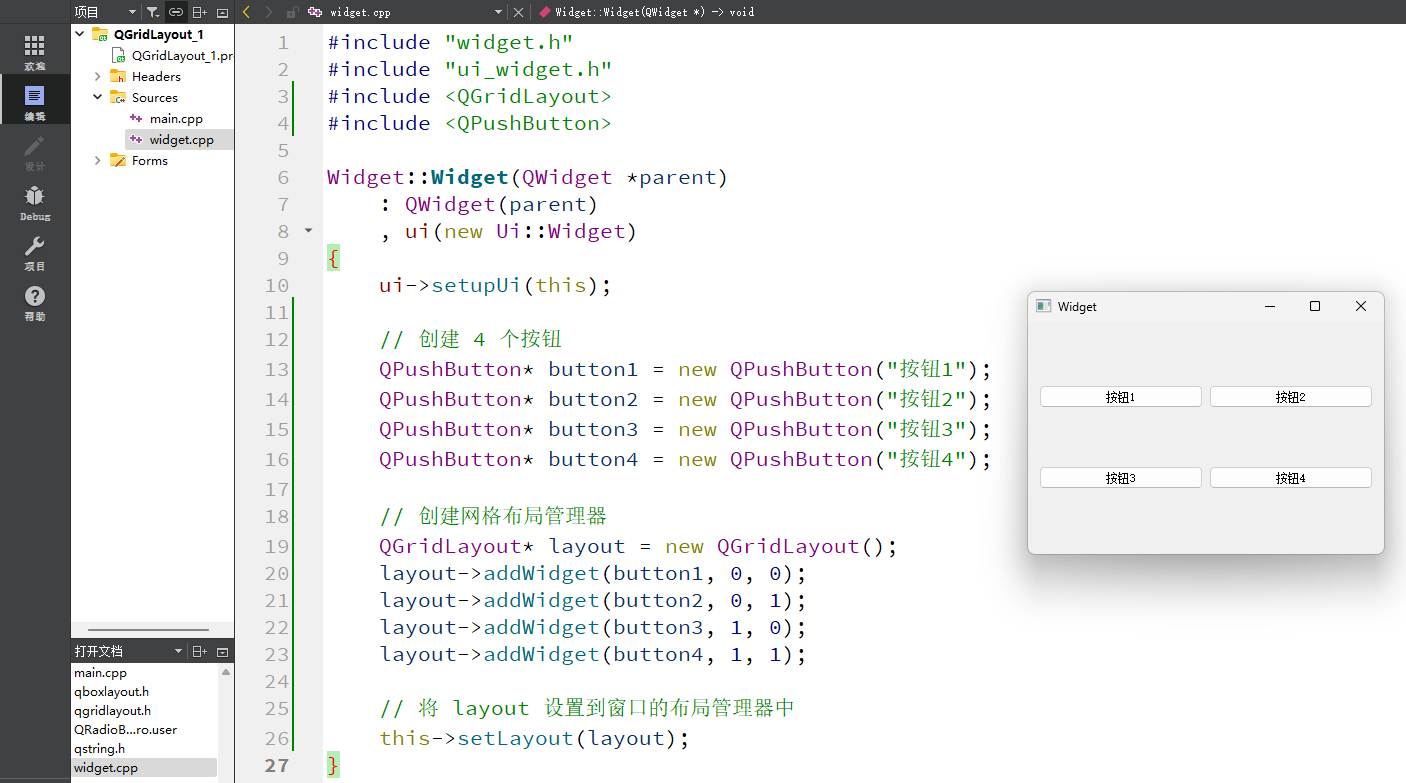1406x783 pixels.
Task: Open qgridlayout.h from the 打开文档 list
Action: coord(114,710)
